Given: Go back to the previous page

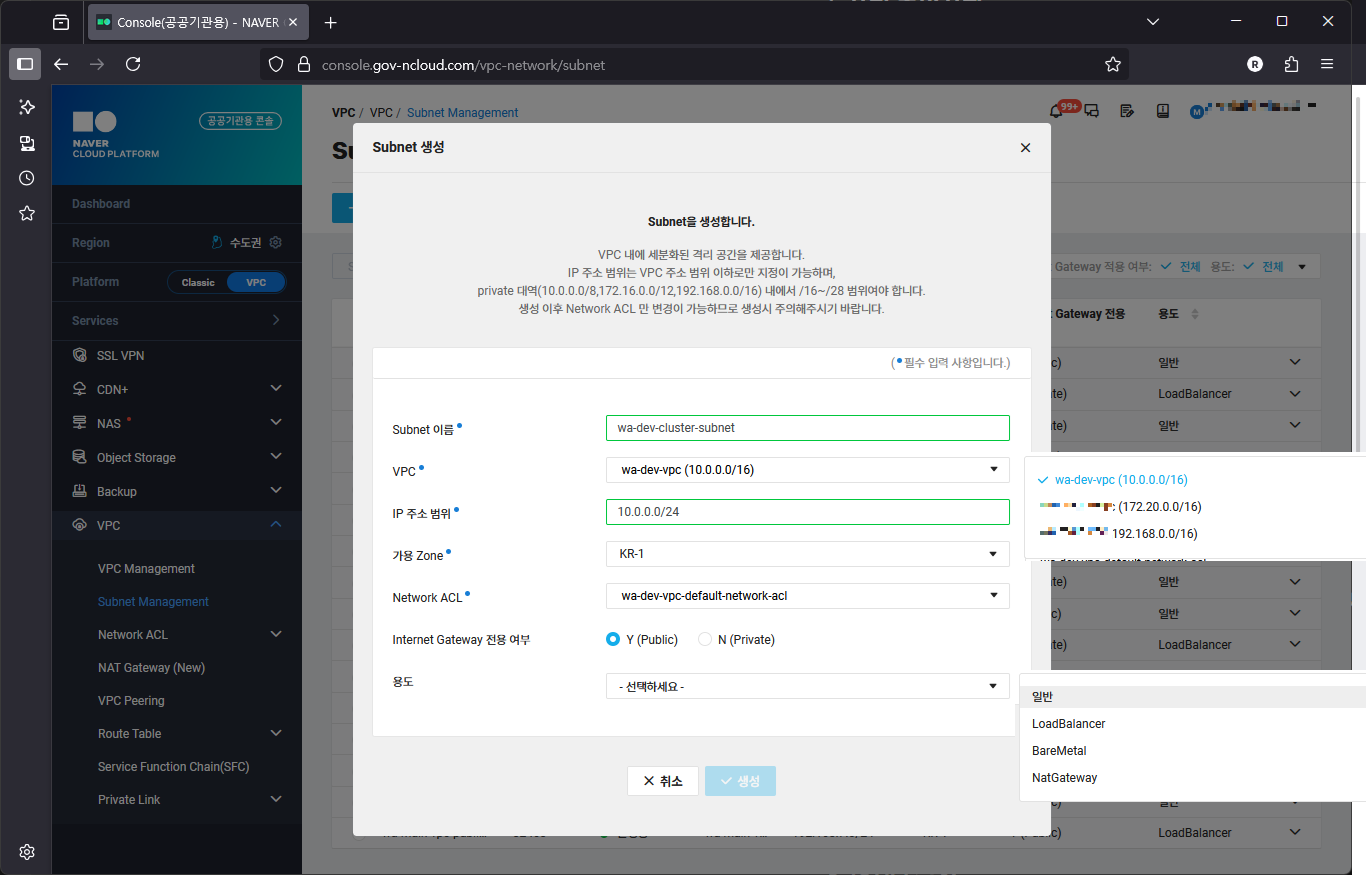Looking at the screenshot, I should [61, 64].
